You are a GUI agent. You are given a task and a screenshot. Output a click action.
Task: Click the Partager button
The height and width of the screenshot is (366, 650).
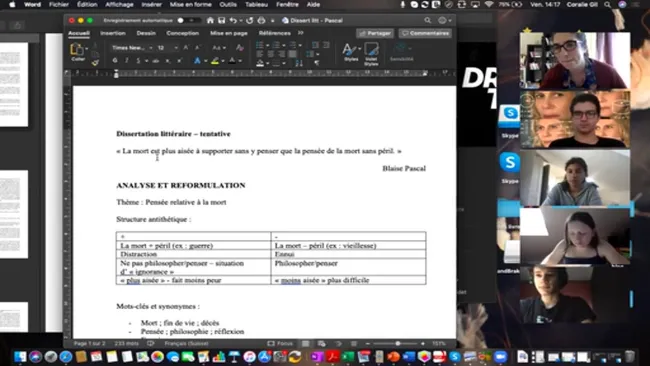click(375, 33)
